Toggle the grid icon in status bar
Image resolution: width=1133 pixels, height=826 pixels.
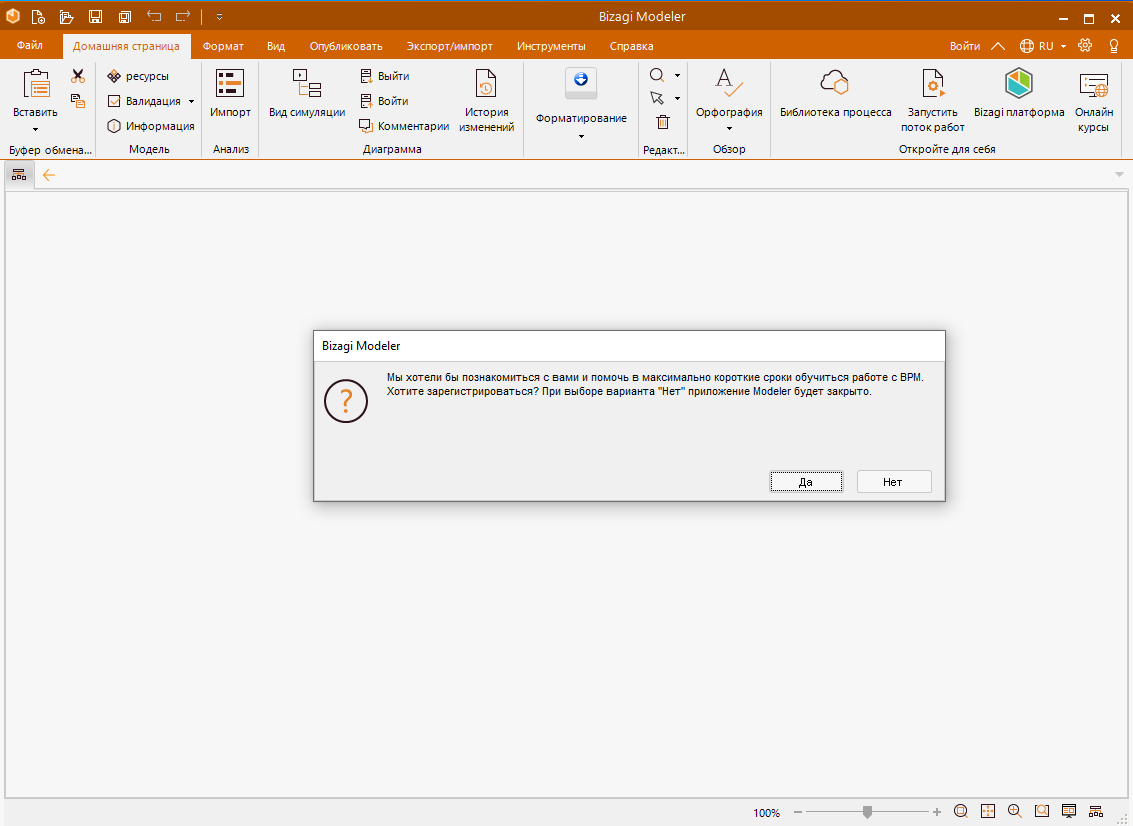(988, 812)
